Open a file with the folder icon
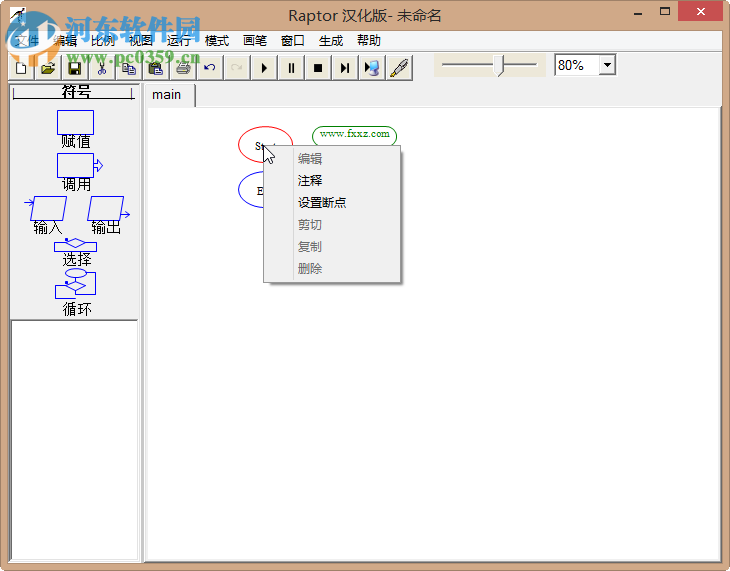The width and height of the screenshot is (730, 571). coord(47,68)
